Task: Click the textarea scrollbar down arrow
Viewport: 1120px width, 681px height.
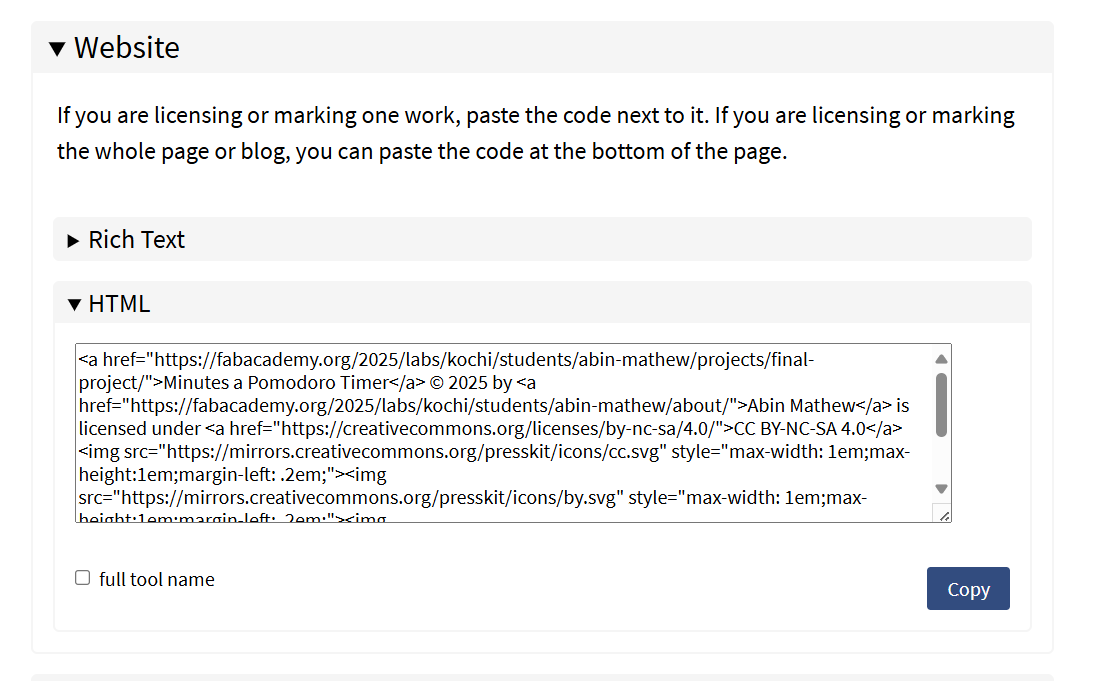Action: point(941,489)
